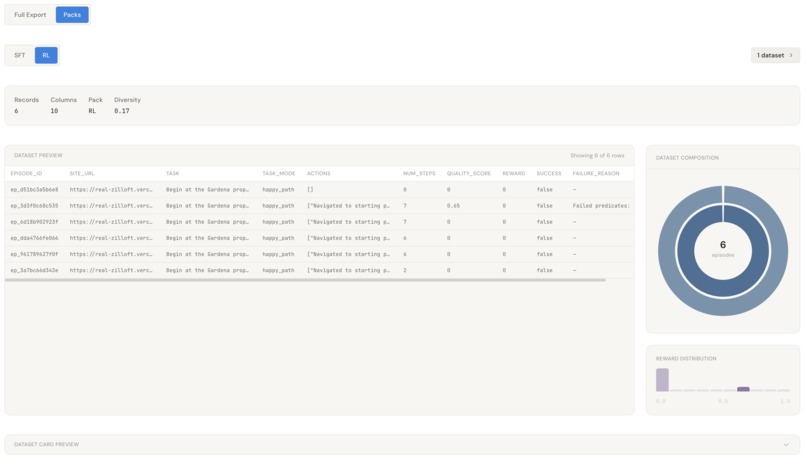Viewport: 806px width, 458px height.
Task: Click the NUM_STEPS column header
Action: 419,173
